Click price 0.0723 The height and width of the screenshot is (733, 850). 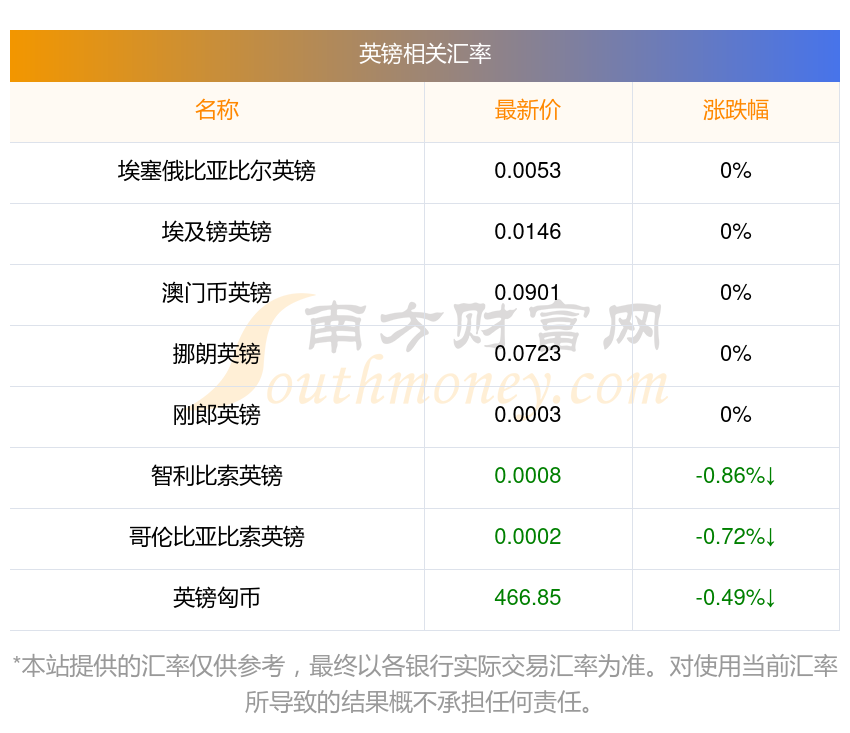pyautogui.click(x=527, y=354)
